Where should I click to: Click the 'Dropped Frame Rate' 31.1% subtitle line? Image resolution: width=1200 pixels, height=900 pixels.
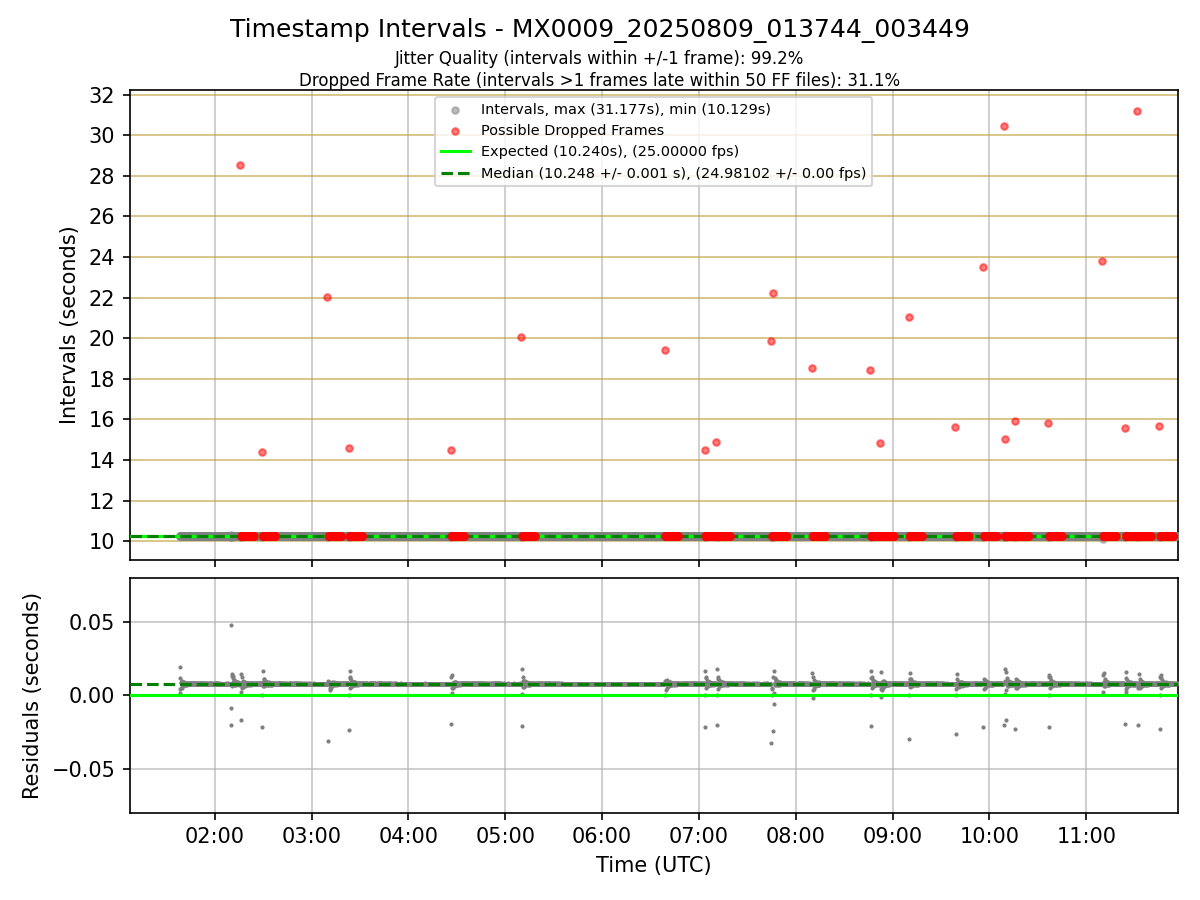pos(599,80)
